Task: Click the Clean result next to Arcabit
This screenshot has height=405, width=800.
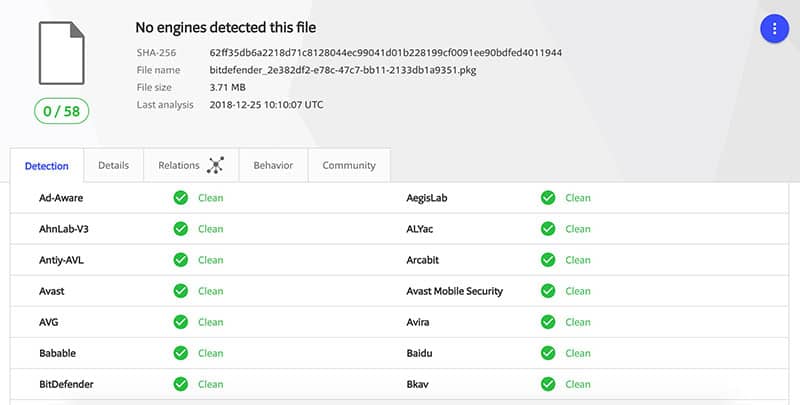Action: [x=578, y=260]
